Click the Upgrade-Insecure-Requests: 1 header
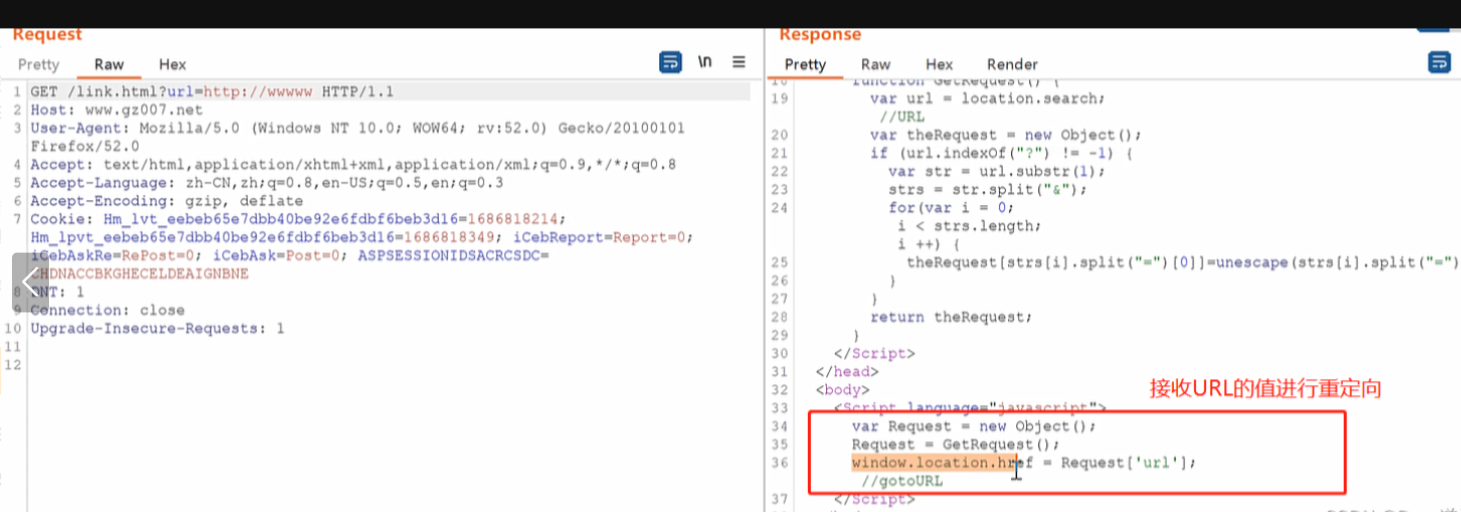1461x512 pixels. [157, 328]
